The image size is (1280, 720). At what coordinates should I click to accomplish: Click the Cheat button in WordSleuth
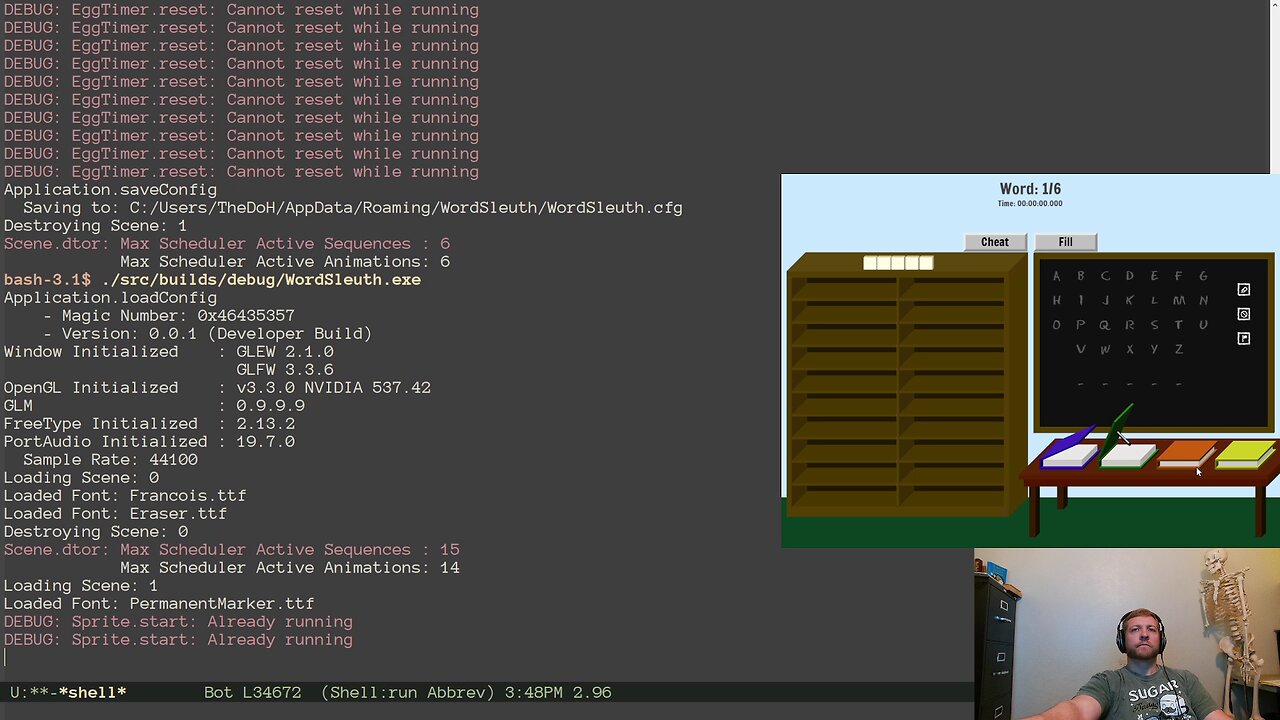995,242
